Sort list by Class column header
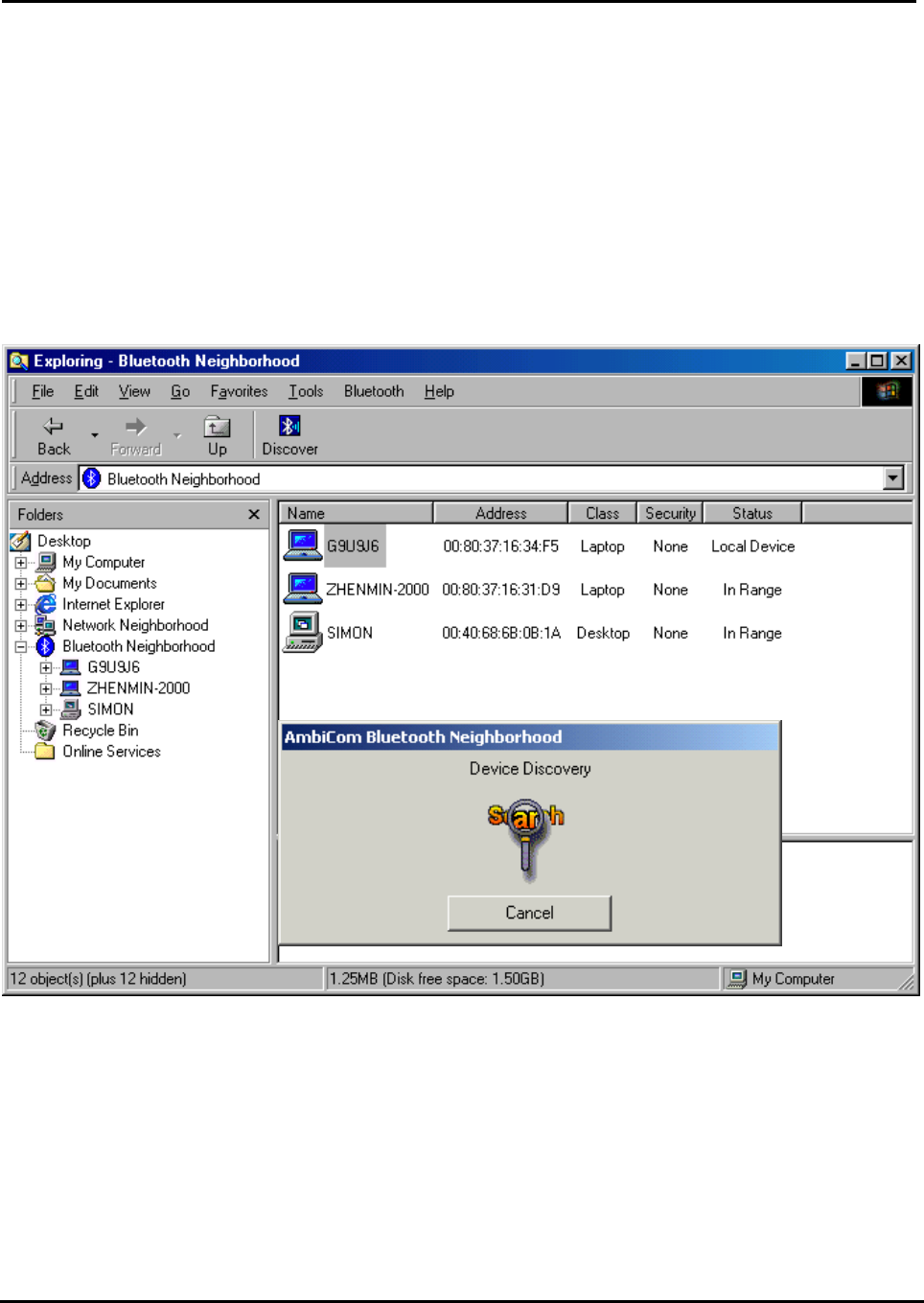This screenshot has width=924, height=1303. [x=602, y=514]
